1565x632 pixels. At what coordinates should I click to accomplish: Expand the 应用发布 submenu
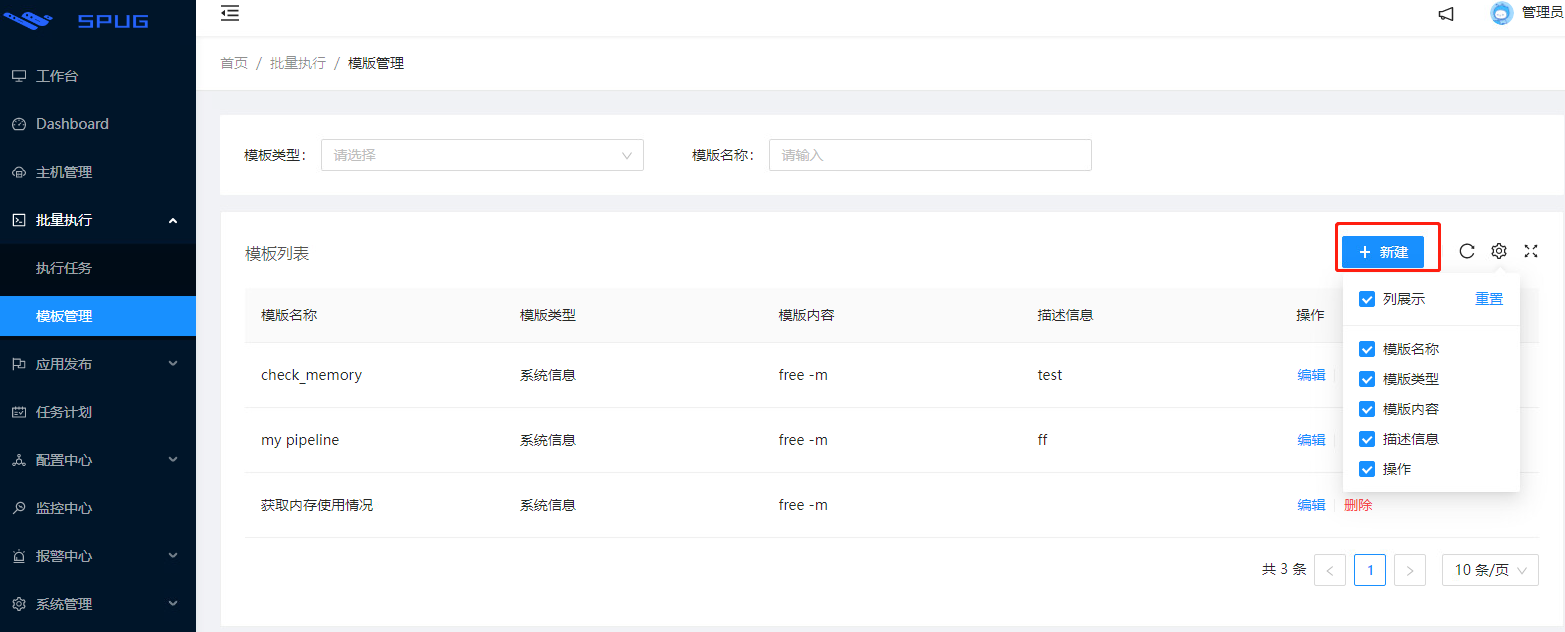173,364
